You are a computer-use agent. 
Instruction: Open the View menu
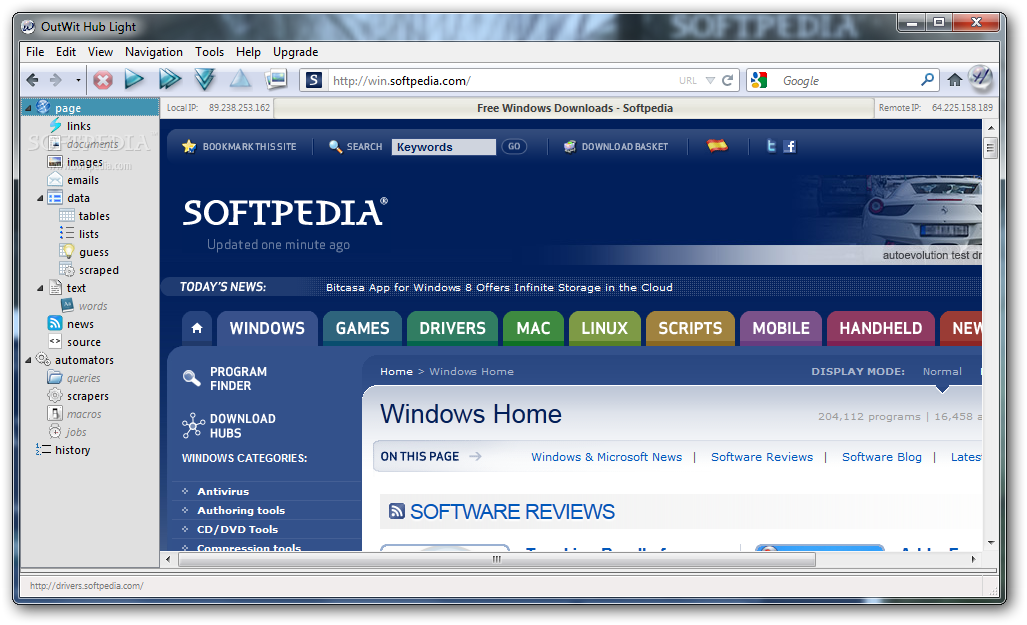click(x=100, y=52)
